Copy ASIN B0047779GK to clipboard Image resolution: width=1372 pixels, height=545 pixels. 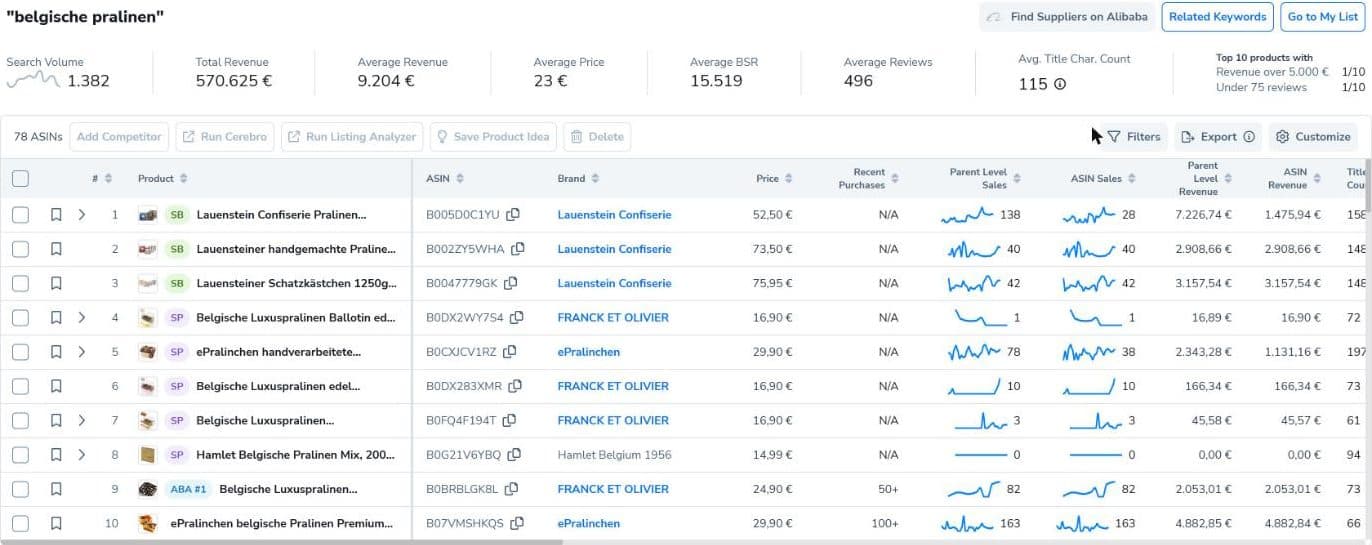point(511,283)
